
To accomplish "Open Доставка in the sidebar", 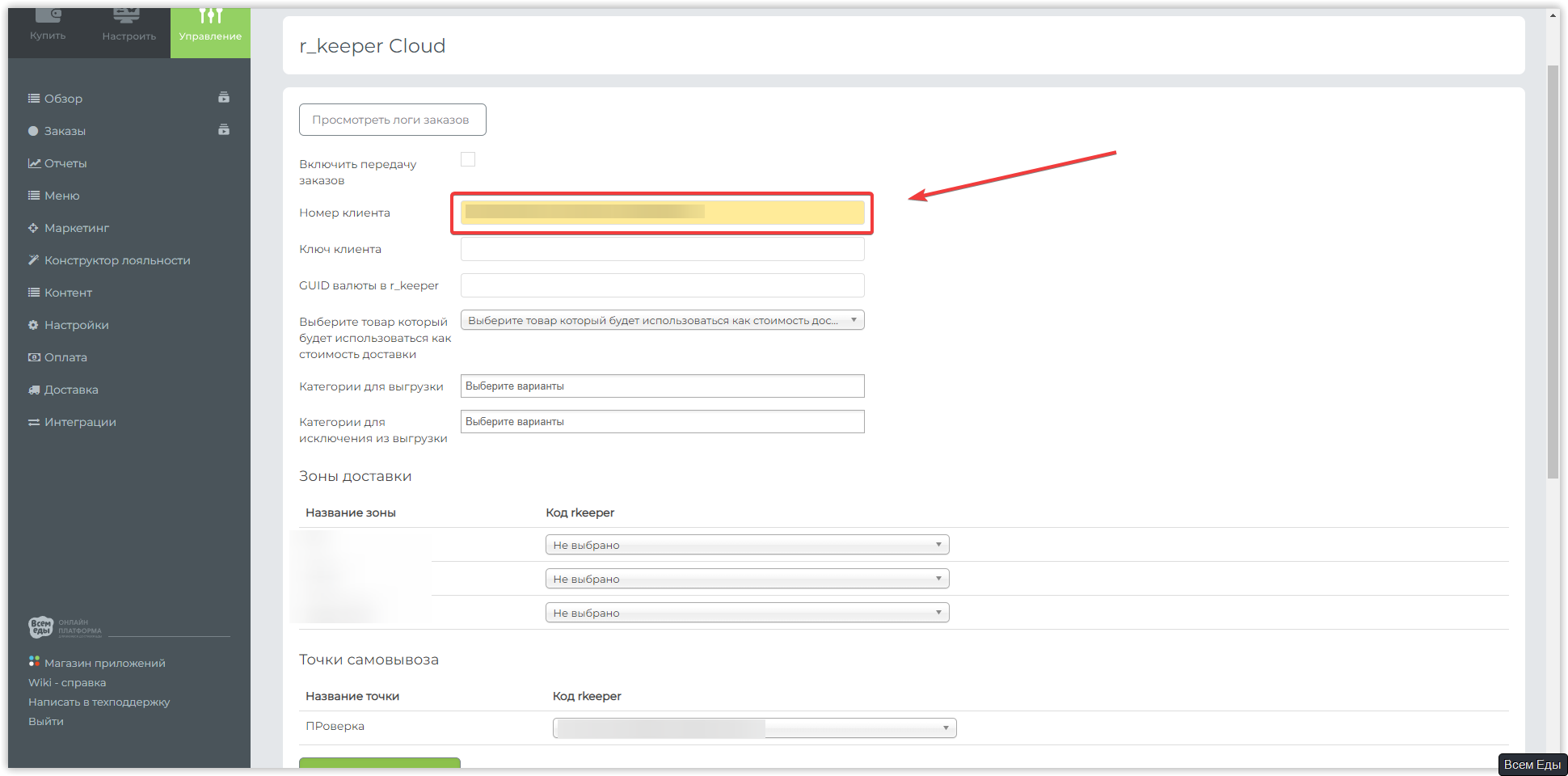I will click(71, 390).
